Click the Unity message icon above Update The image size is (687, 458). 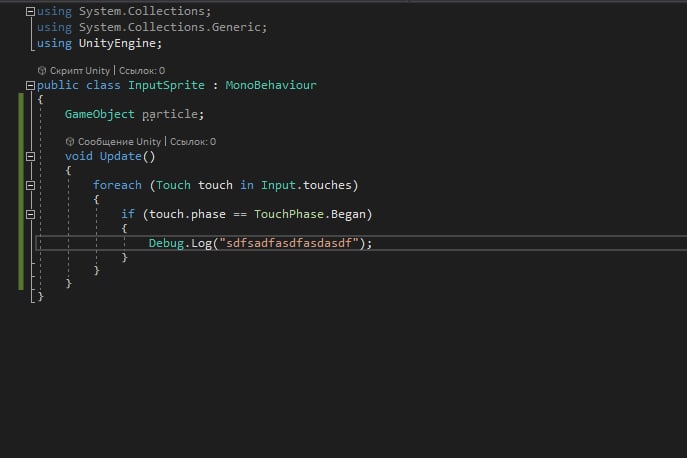pos(70,141)
